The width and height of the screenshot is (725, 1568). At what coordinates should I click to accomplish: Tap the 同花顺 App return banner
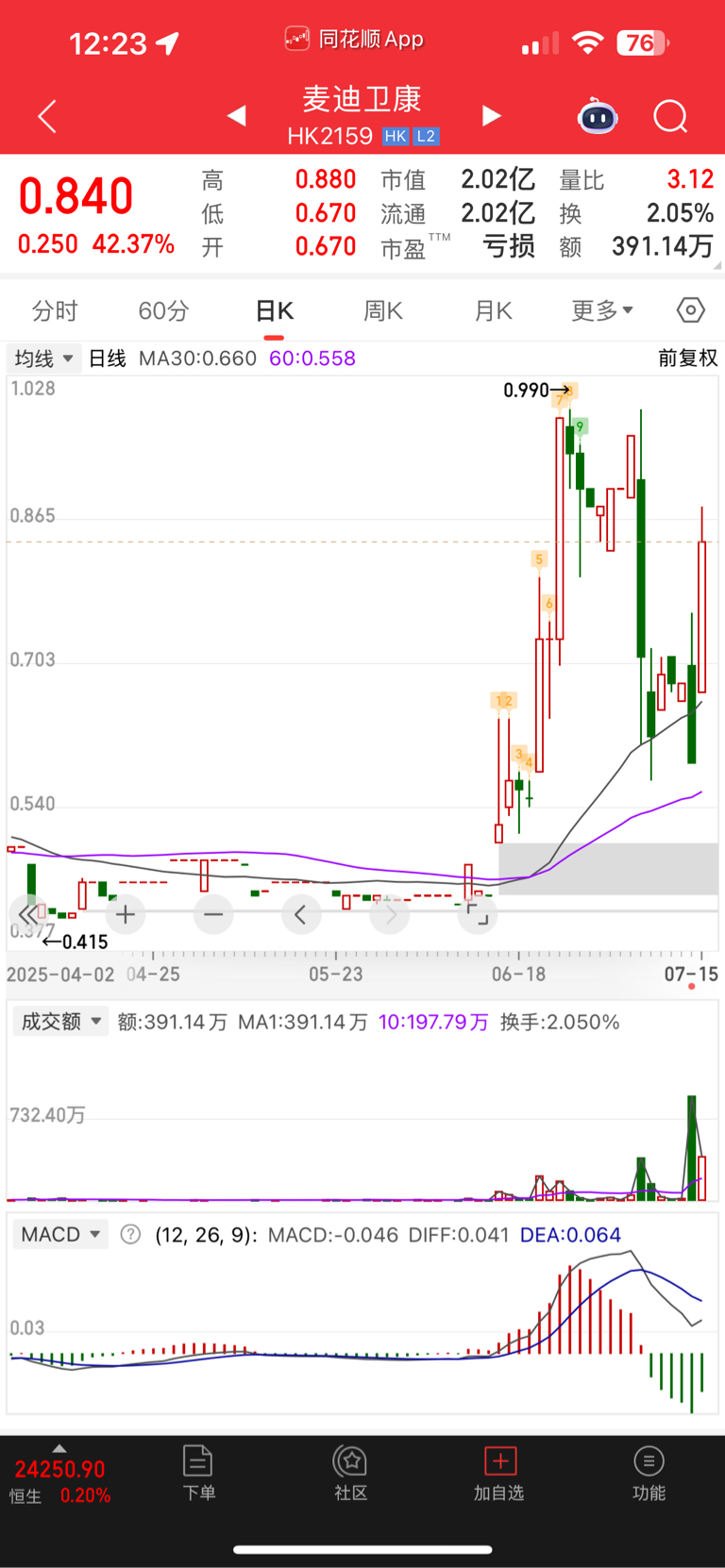355,40
